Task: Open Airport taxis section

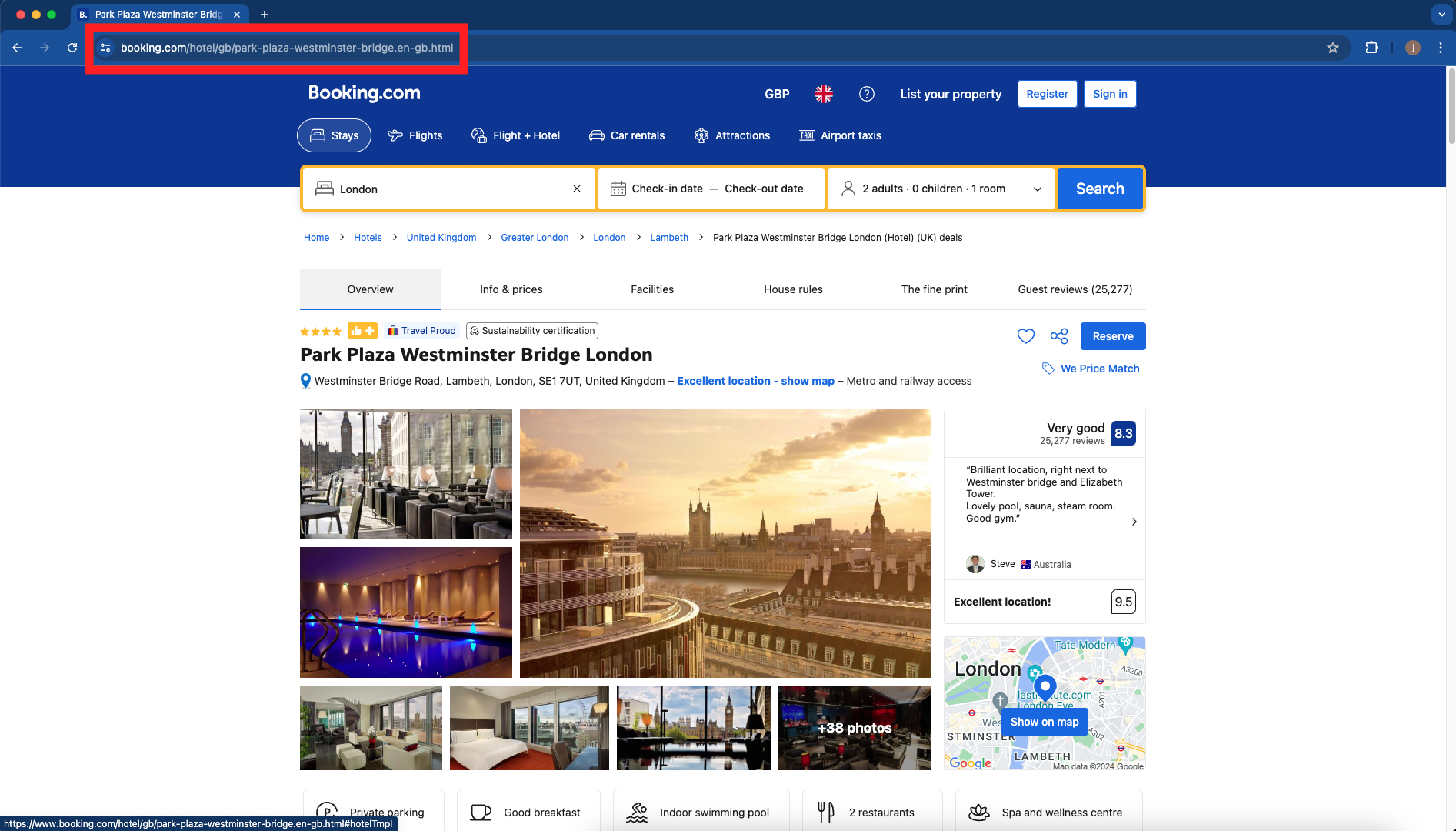Action: (840, 135)
